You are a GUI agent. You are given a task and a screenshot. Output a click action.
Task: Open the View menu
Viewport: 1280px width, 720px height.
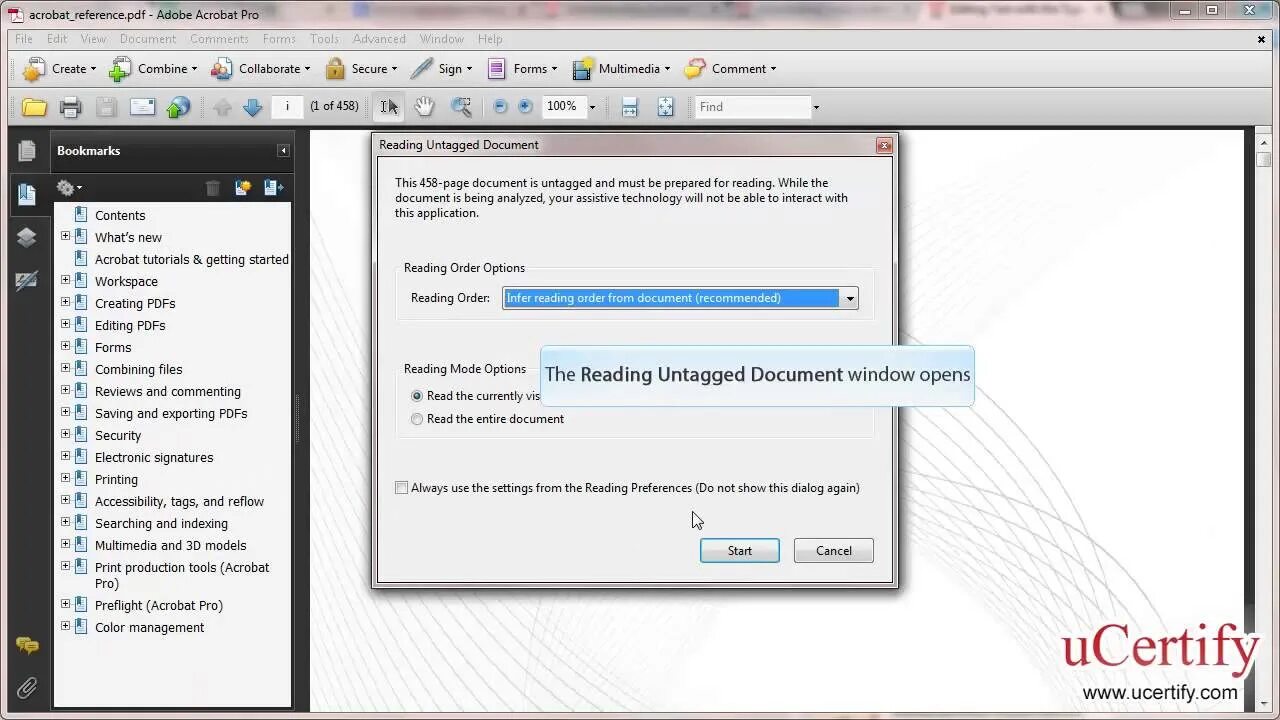(93, 39)
